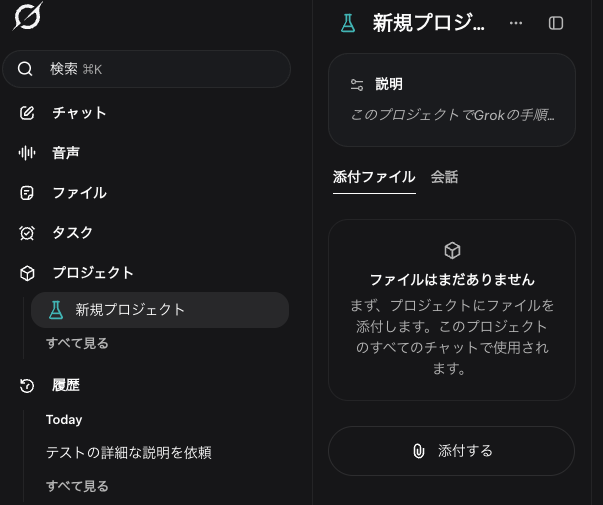Open new chat via pencil icon
The height and width of the screenshot is (505, 603).
(x=27, y=113)
